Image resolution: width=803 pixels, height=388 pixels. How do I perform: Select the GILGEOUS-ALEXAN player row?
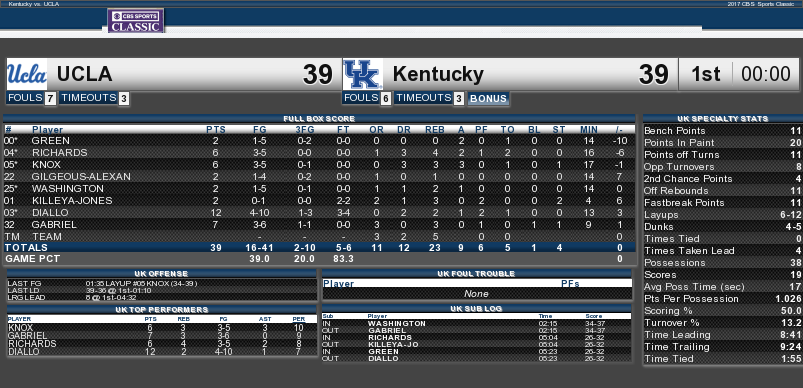tap(320, 177)
